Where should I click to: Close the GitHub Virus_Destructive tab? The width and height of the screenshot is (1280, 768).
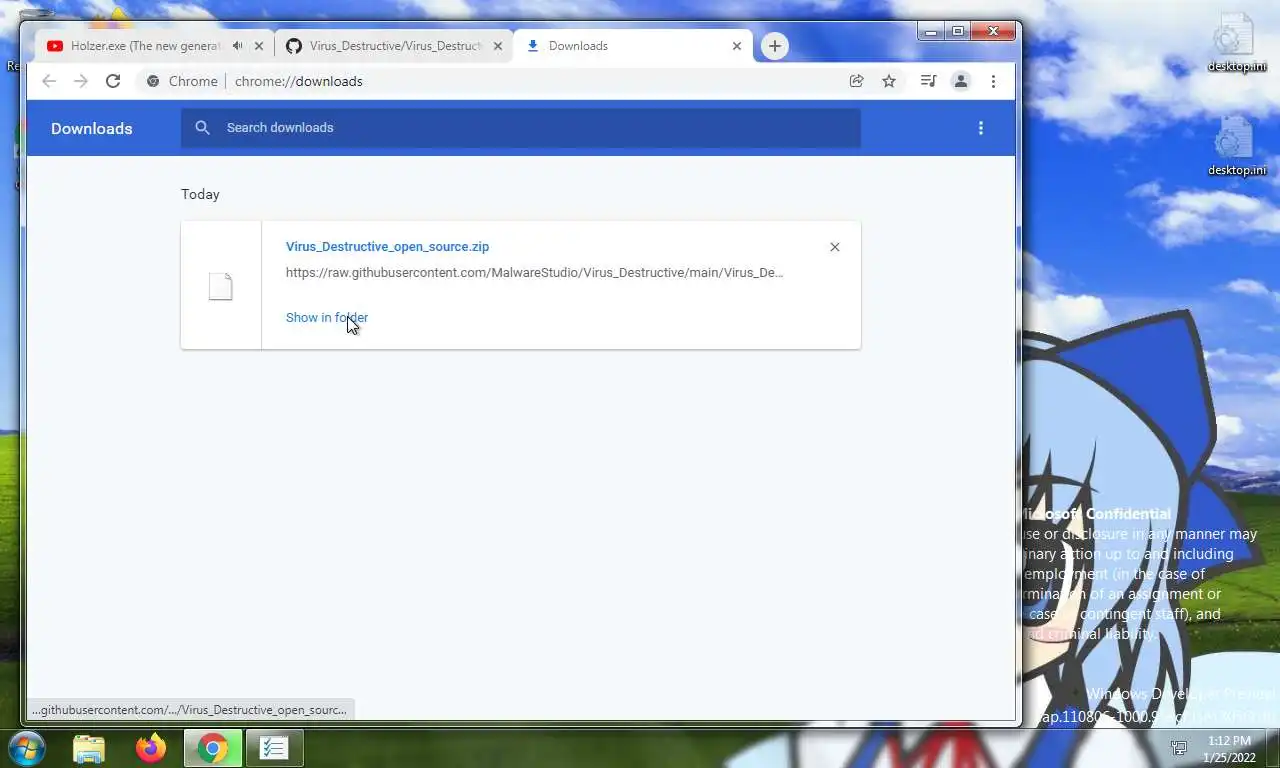pos(498,46)
